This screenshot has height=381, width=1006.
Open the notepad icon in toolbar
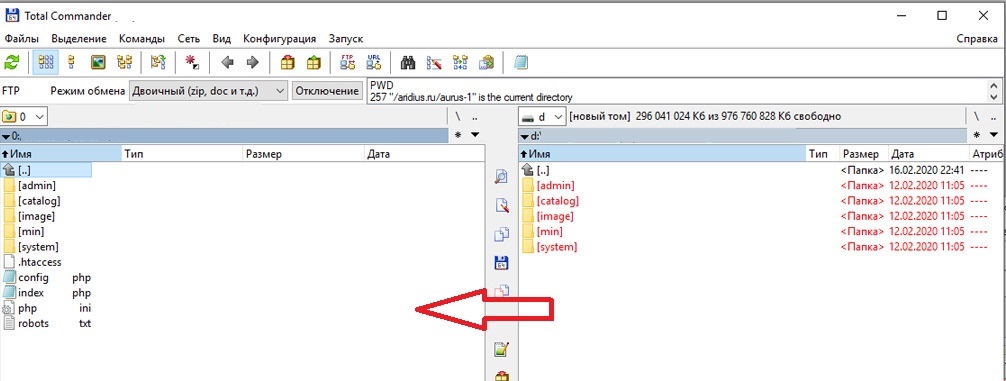(521, 62)
